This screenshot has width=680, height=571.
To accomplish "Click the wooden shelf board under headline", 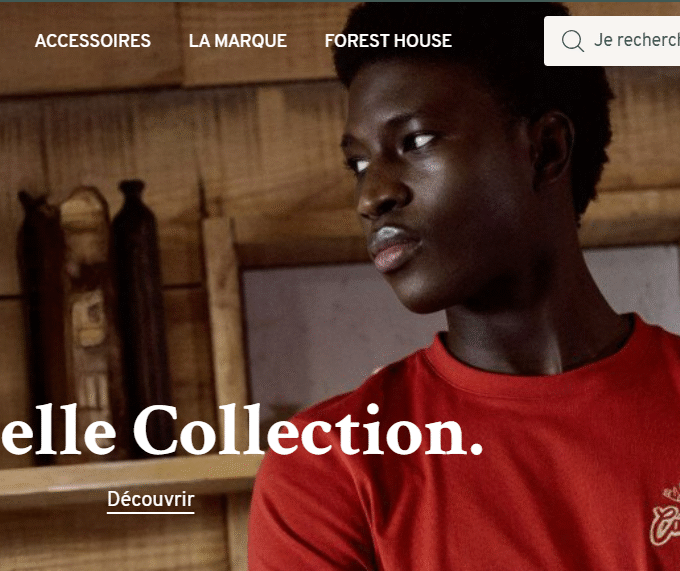I will 126,477.
